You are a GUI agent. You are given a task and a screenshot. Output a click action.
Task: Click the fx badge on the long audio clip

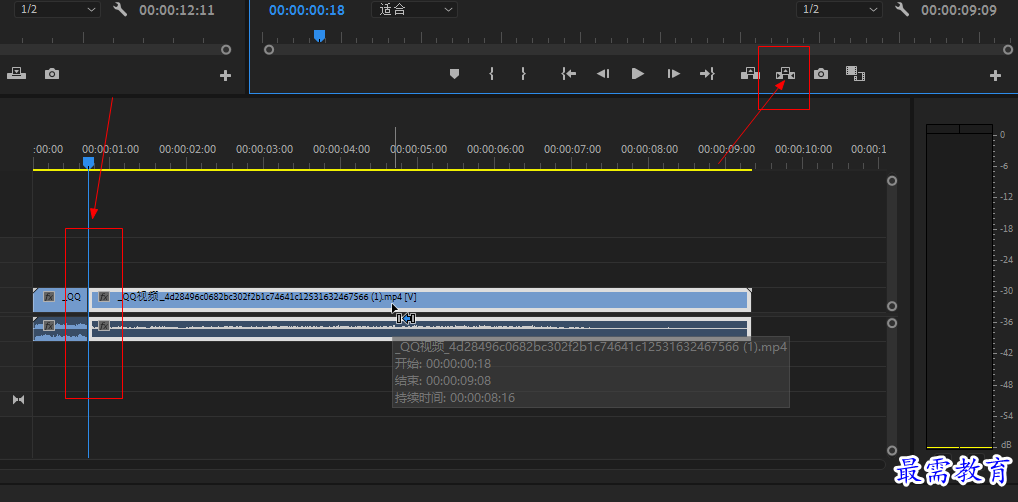point(104,325)
